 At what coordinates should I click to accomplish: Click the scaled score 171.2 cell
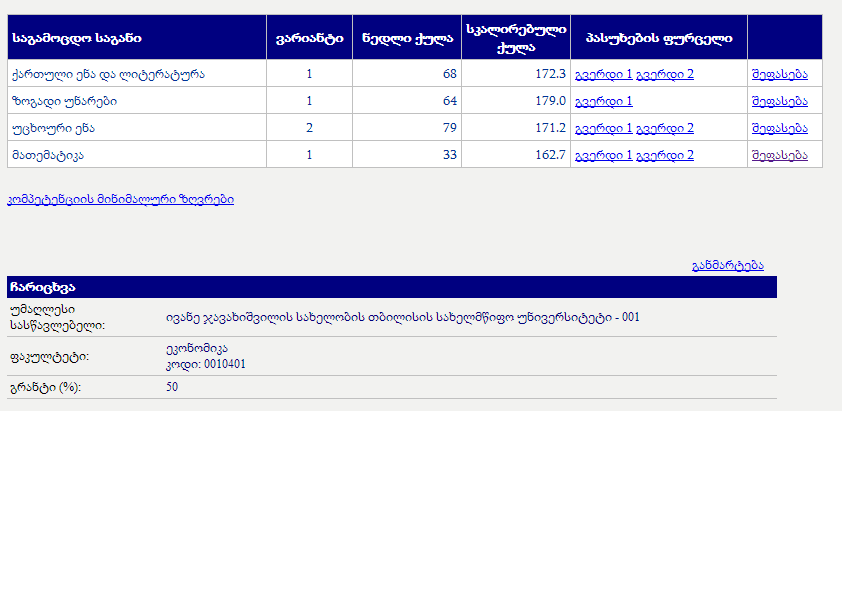click(516, 128)
